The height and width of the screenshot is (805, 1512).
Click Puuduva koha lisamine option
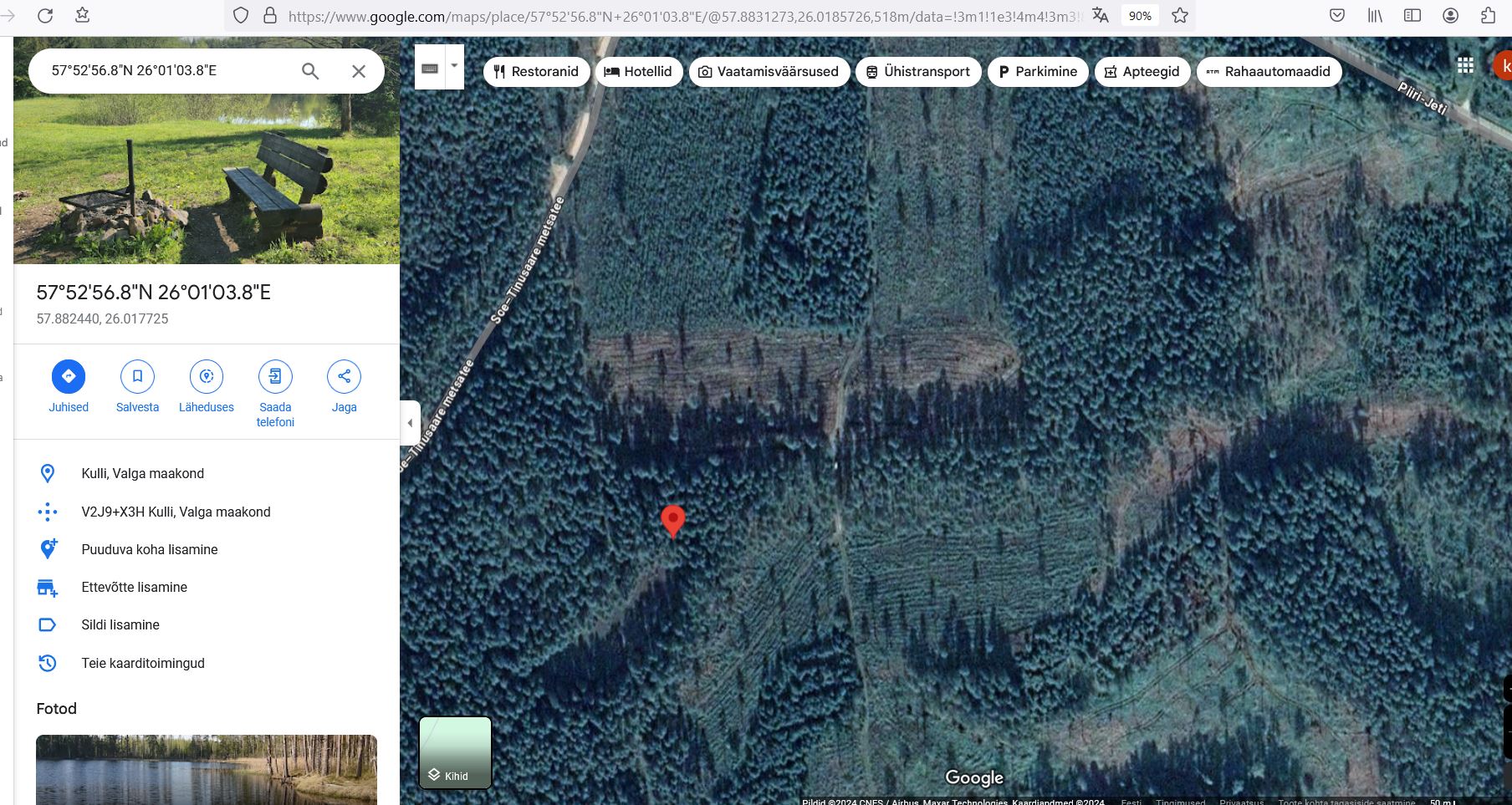click(x=150, y=549)
